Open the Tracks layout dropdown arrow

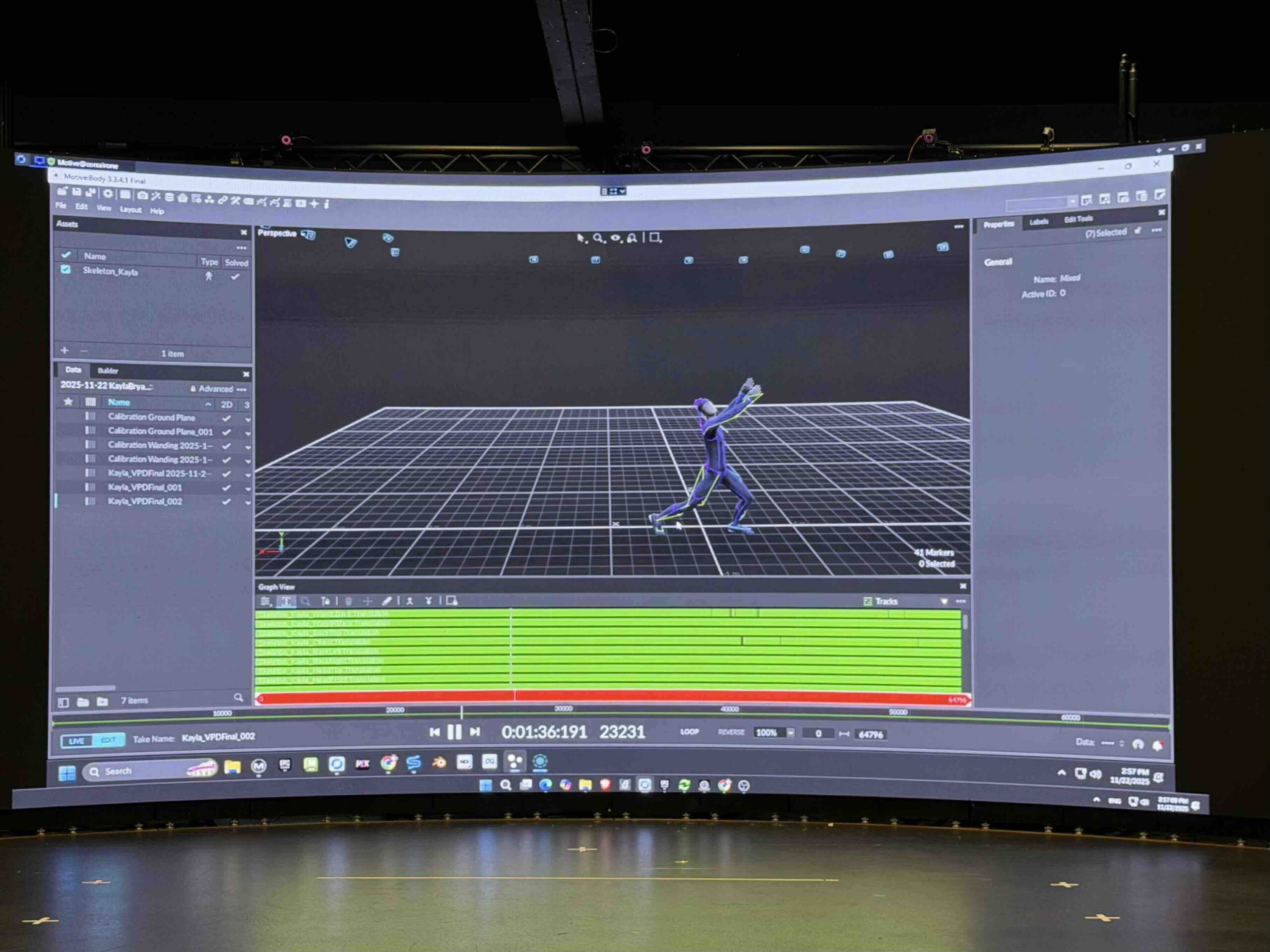click(944, 601)
